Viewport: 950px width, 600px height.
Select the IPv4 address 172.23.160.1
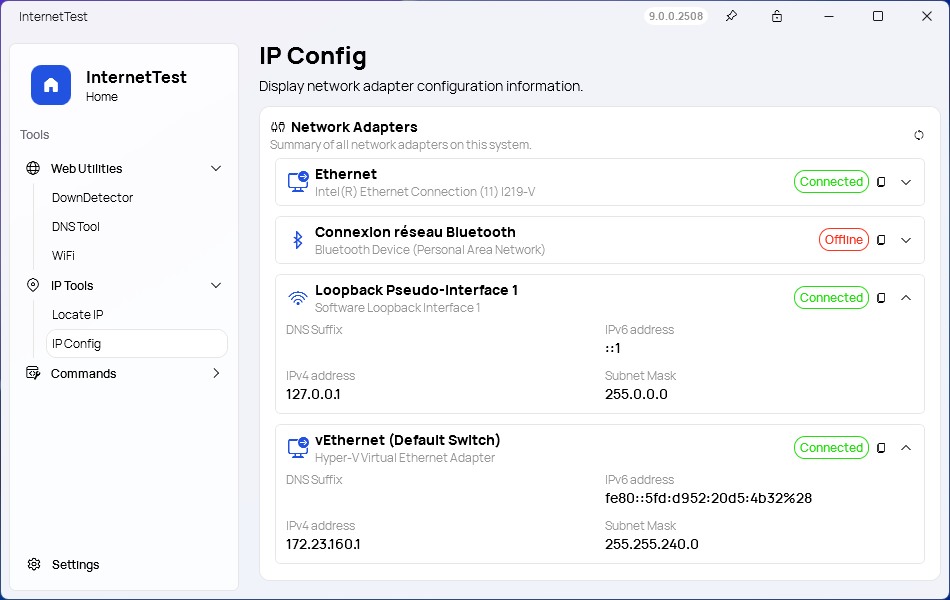[323, 544]
